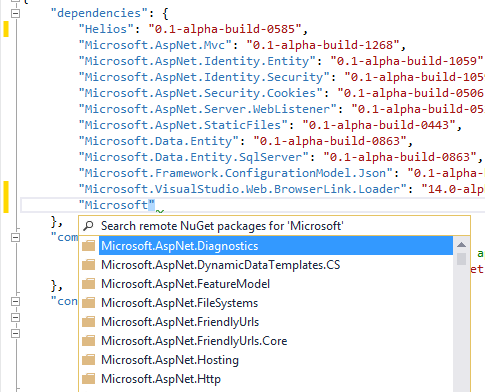Collapse the outline block below the "dependencies" closing brace
Viewport: 485px width, 392px height.
[15, 238]
